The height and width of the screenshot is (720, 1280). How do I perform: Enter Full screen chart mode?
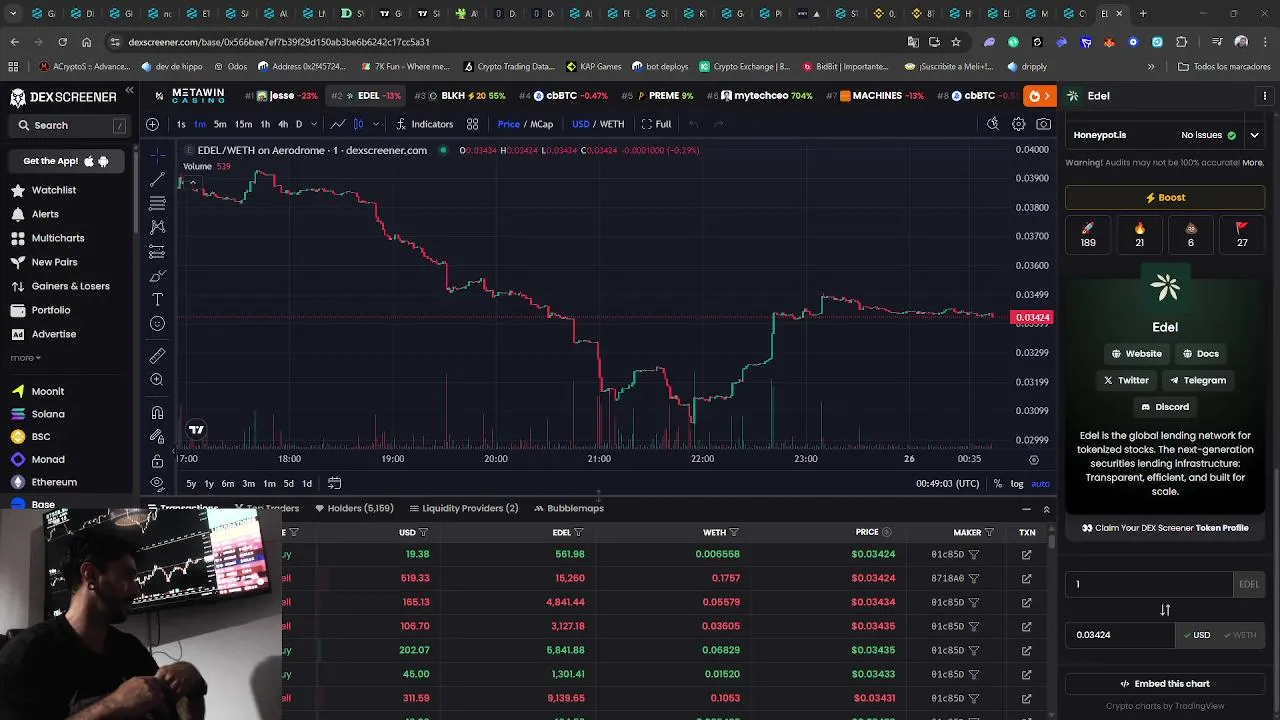656,124
